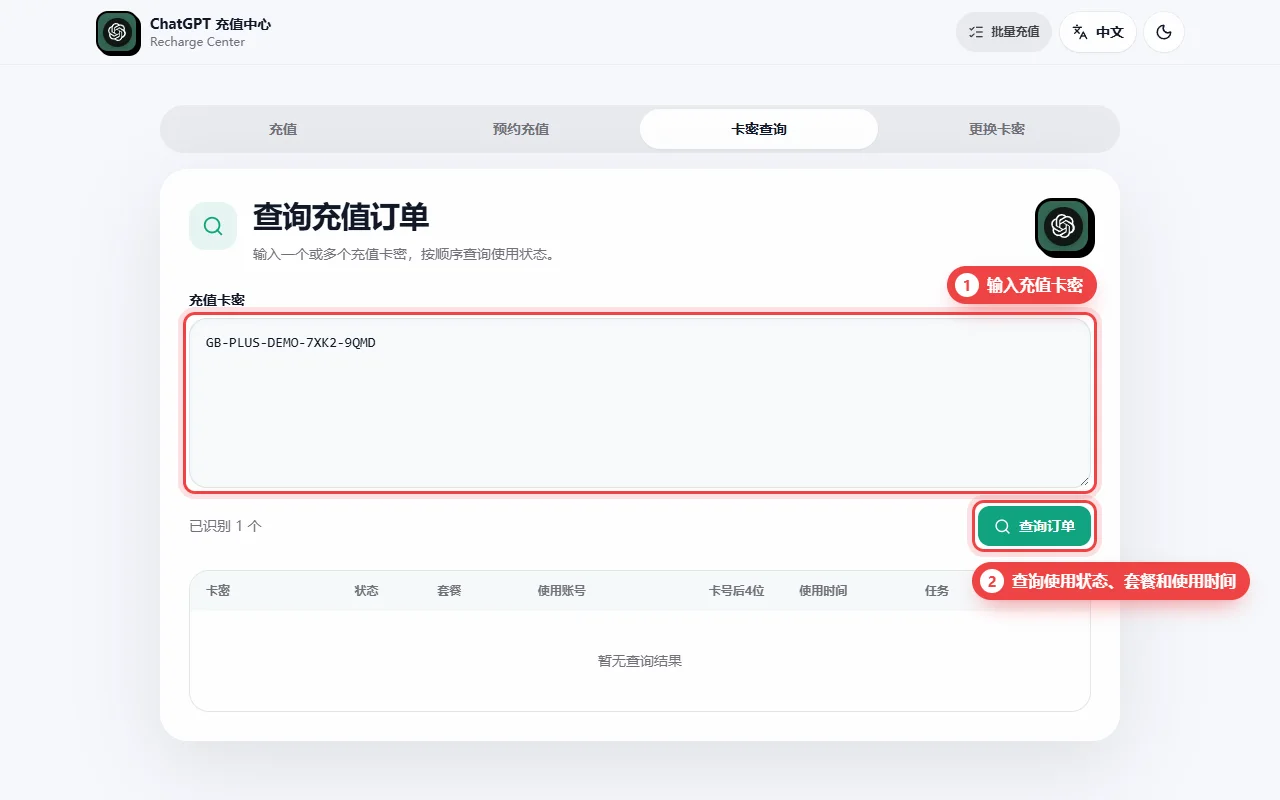The height and width of the screenshot is (800, 1280).
Task: Click the 查询订单 button
Action: [1034, 526]
